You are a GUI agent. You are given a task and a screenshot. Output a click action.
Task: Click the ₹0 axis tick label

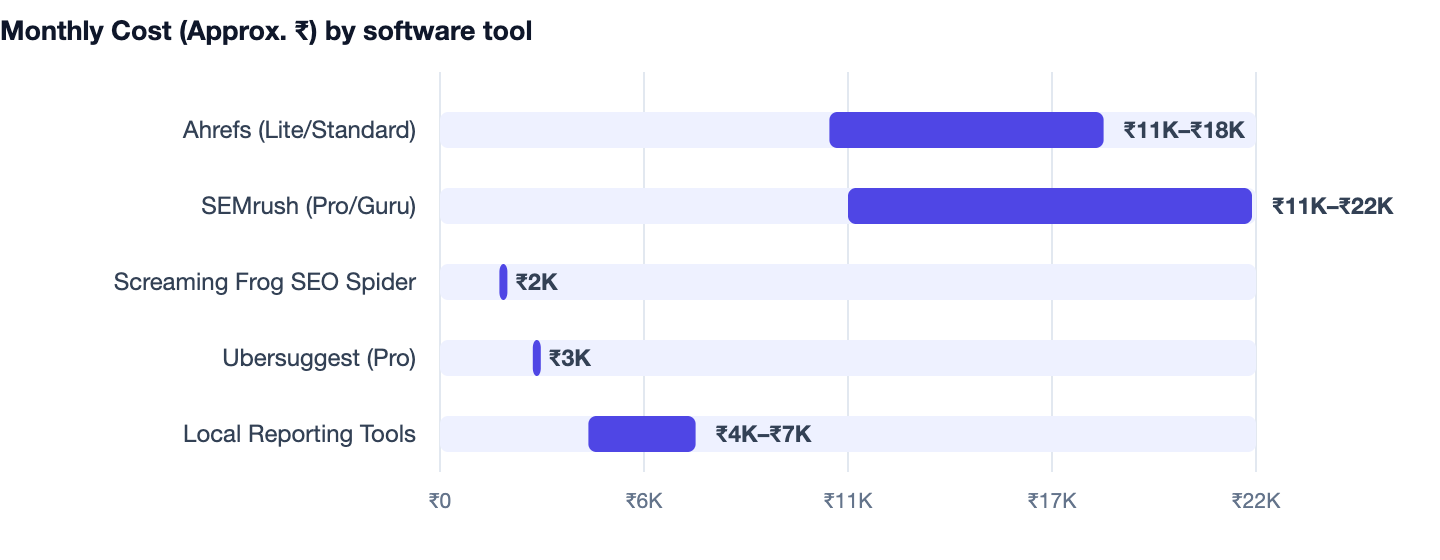(440, 500)
